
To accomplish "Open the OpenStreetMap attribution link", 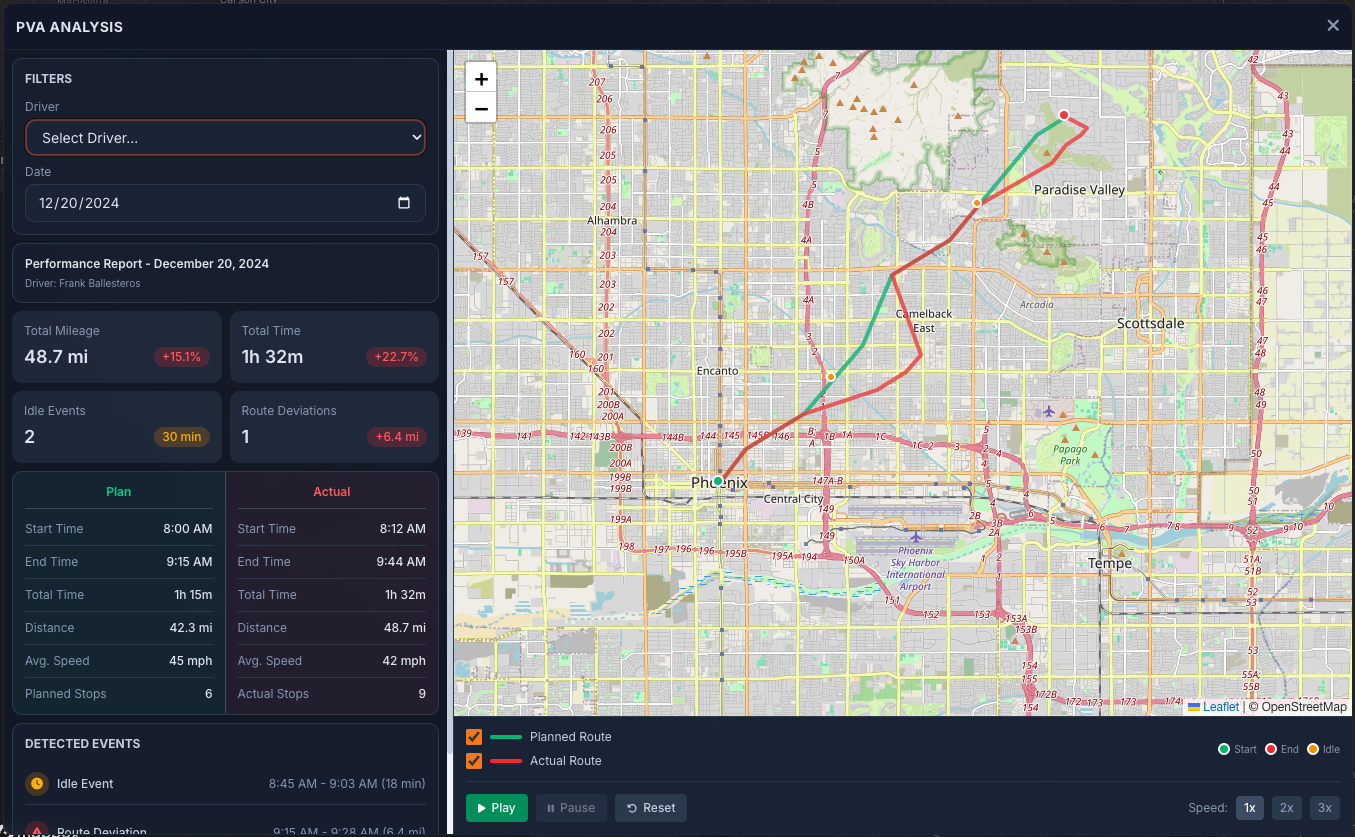I will click(1304, 707).
